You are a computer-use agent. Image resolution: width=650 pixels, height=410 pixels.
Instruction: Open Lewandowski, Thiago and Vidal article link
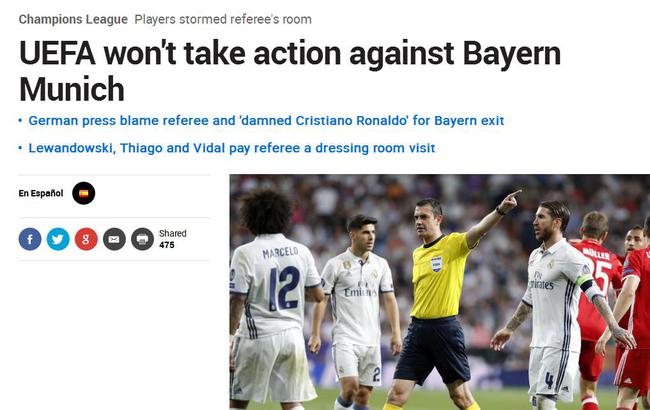232,148
